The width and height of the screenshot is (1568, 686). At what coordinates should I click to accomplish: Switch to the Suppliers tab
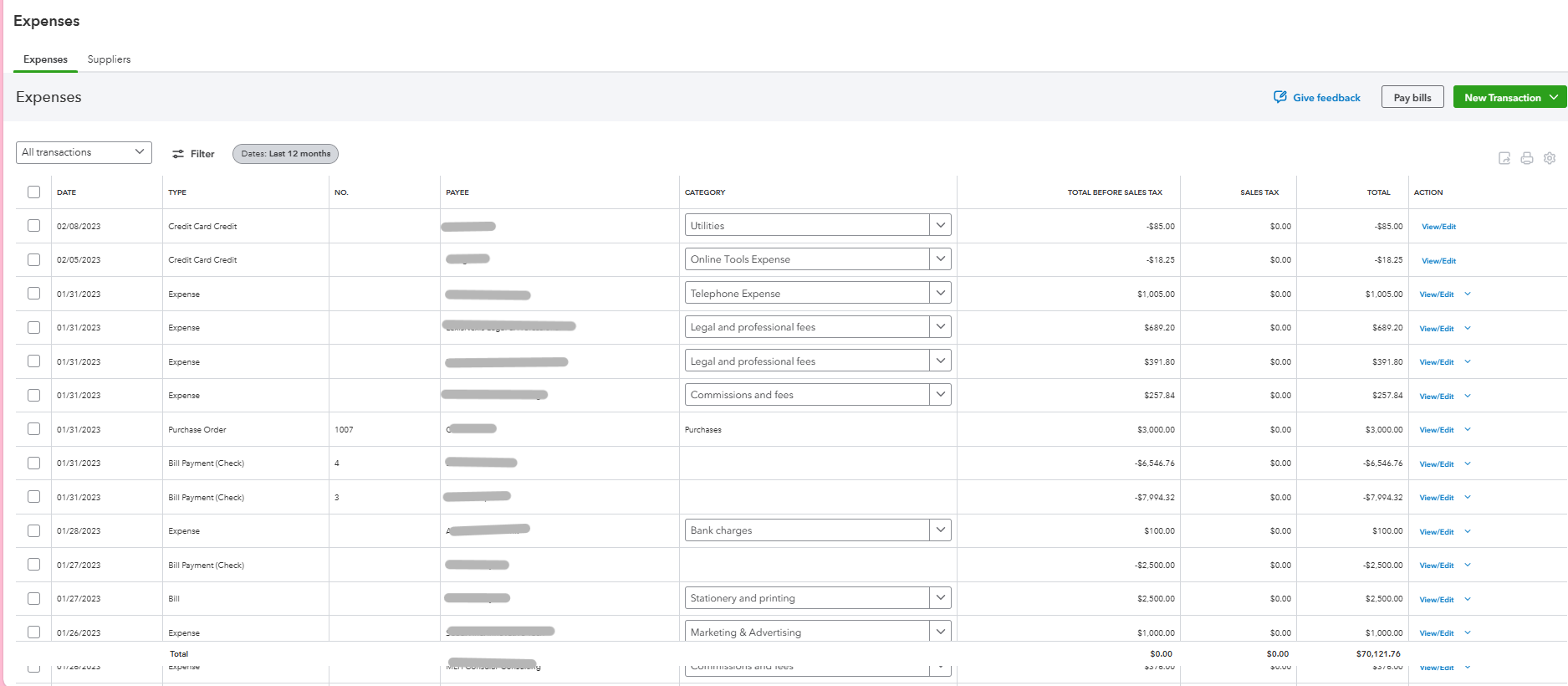click(109, 59)
